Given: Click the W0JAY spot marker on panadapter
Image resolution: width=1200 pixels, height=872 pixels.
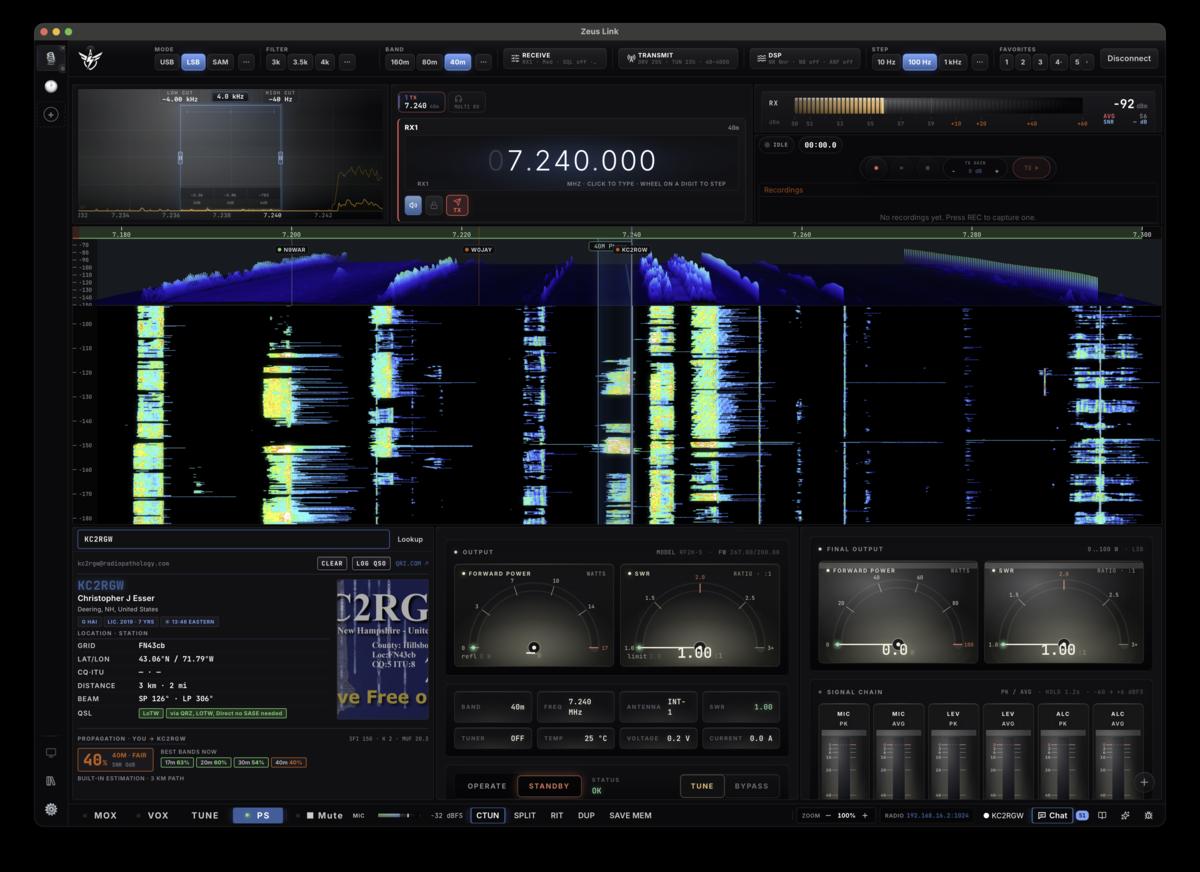Looking at the screenshot, I should click(x=479, y=250).
